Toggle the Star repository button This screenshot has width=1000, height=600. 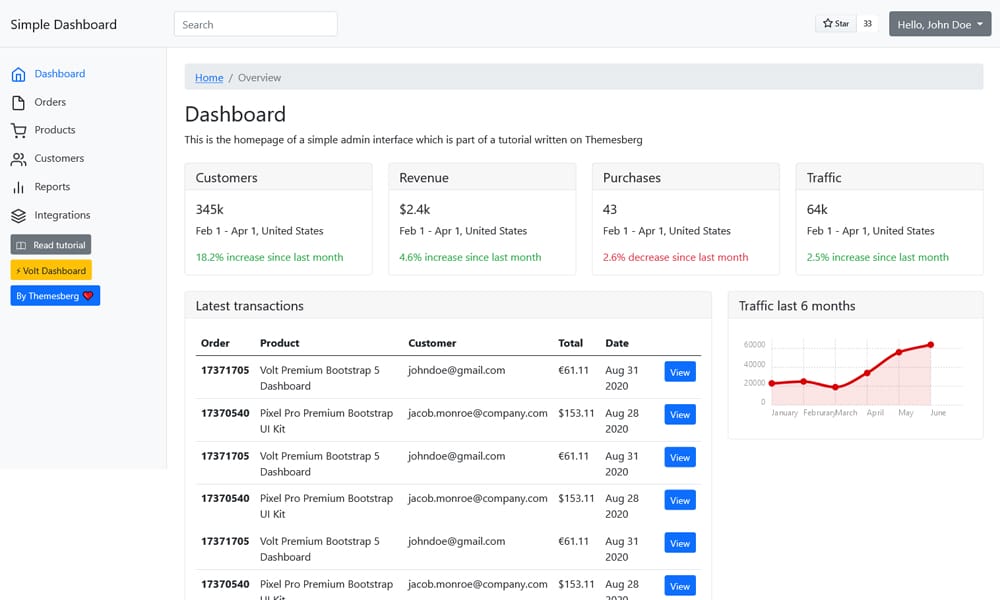(x=835, y=22)
